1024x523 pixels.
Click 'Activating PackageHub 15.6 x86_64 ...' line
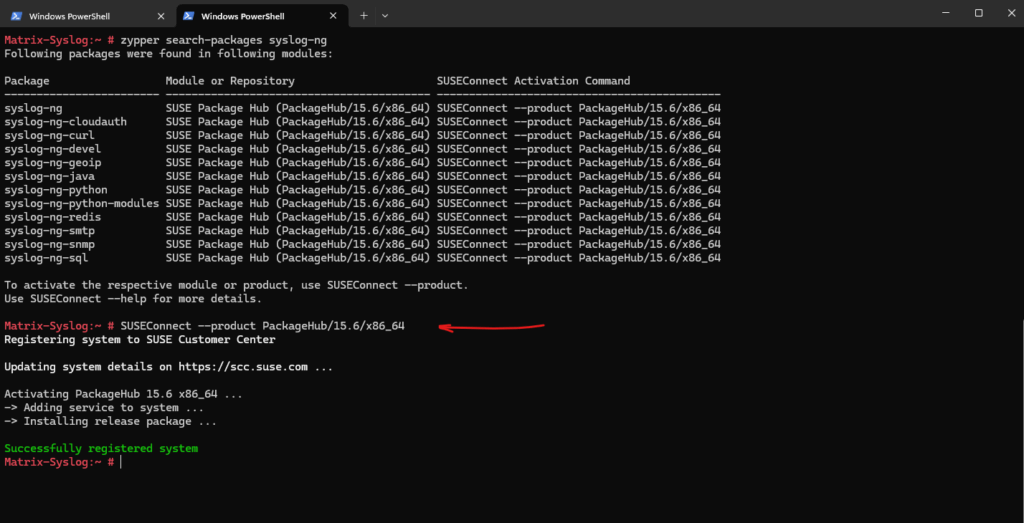click(123, 394)
